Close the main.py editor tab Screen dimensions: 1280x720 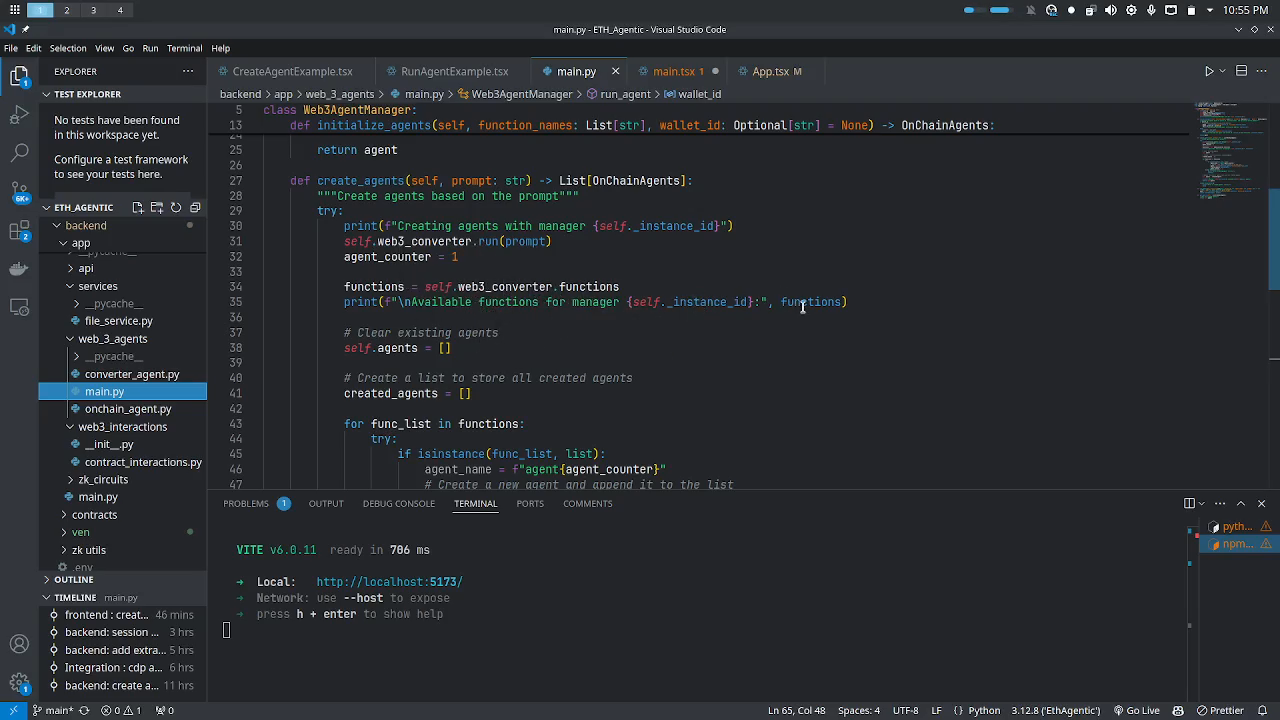[x=615, y=71]
